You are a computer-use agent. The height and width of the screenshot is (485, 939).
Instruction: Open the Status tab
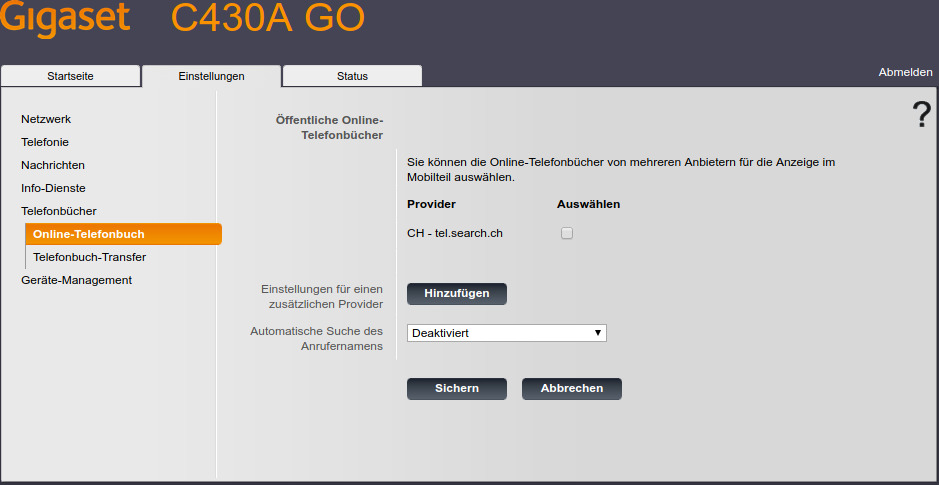352,76
